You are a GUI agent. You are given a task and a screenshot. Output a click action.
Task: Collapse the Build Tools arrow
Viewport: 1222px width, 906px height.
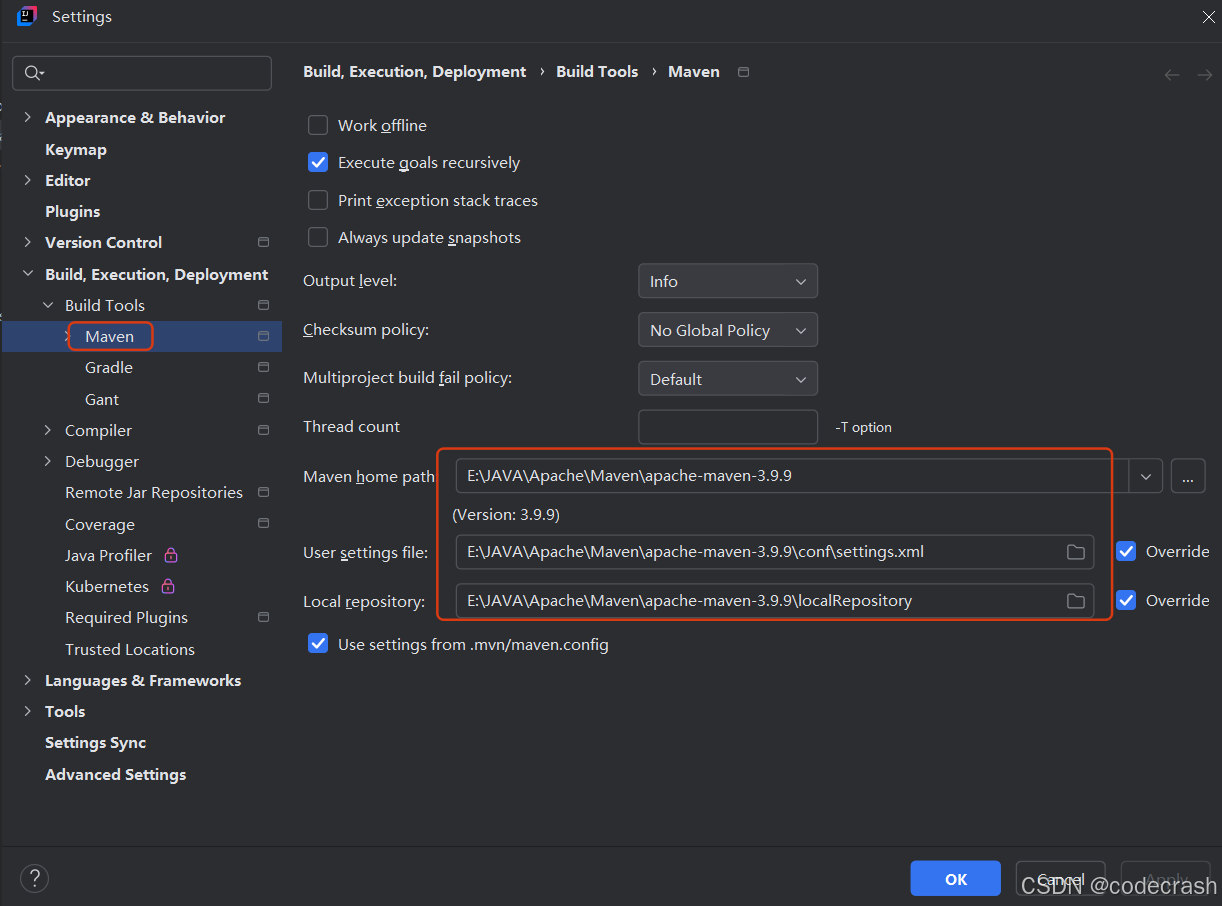click(48, 305)
